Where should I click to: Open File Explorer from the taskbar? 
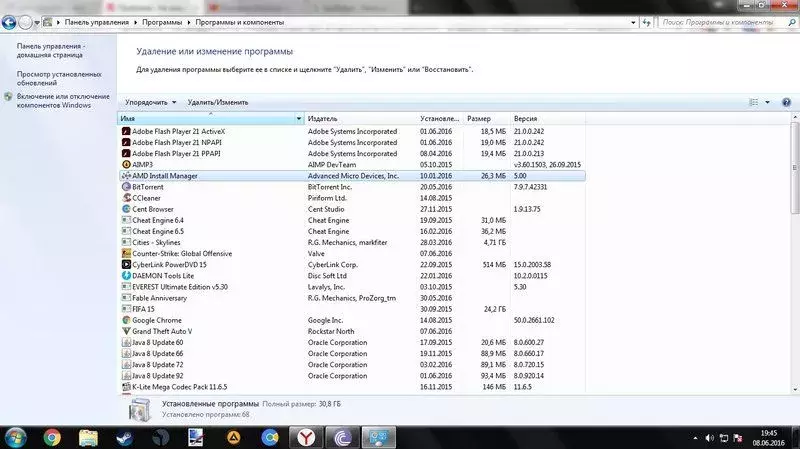pyautogui.click(x=88, y=438)
